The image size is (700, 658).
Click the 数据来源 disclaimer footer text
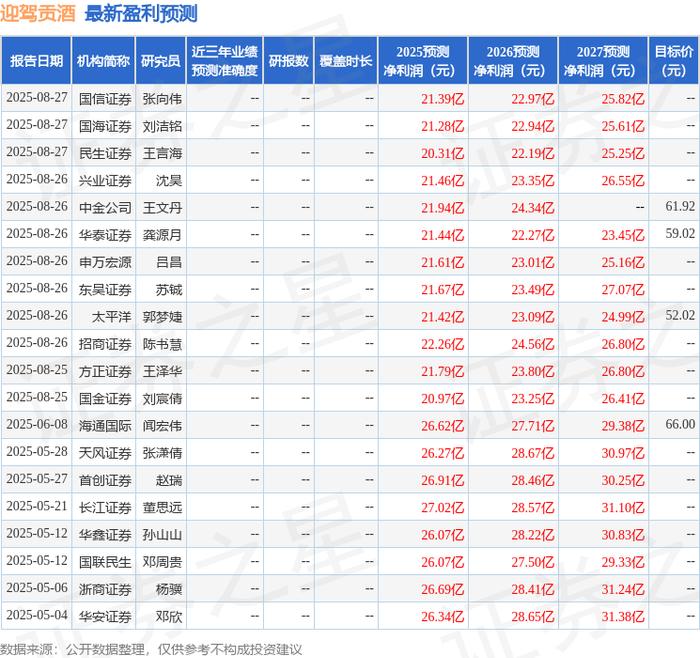(x=151, y=649)
